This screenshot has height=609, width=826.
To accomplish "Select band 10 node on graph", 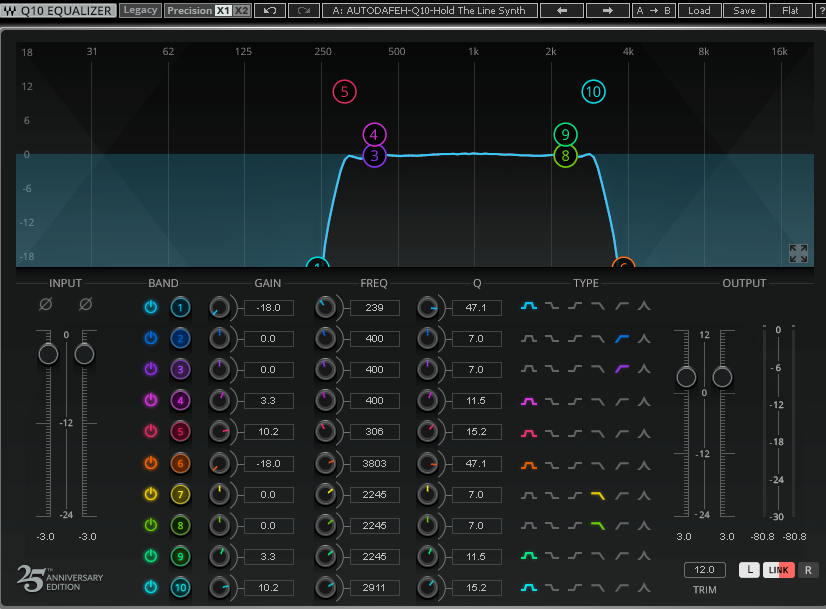I will point(593,92).
